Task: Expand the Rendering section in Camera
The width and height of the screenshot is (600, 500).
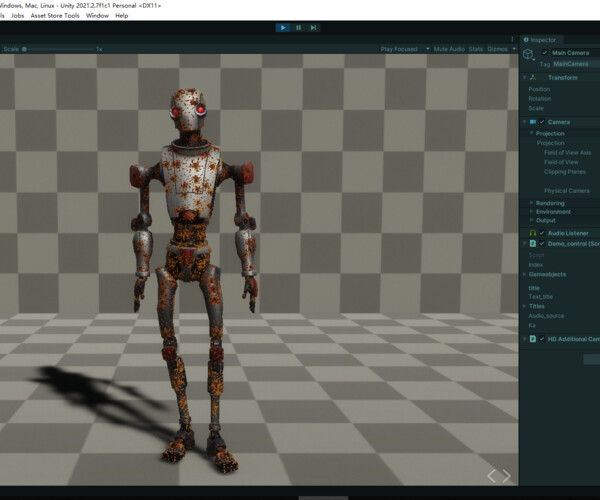Action: click(x=532, y=203)
